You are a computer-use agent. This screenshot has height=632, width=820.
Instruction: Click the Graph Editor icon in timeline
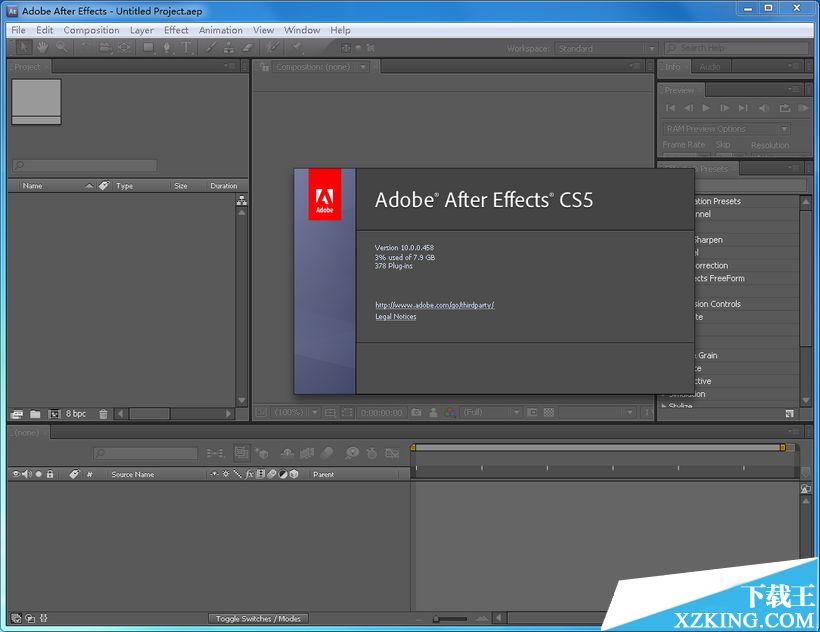tap(392, 453)
